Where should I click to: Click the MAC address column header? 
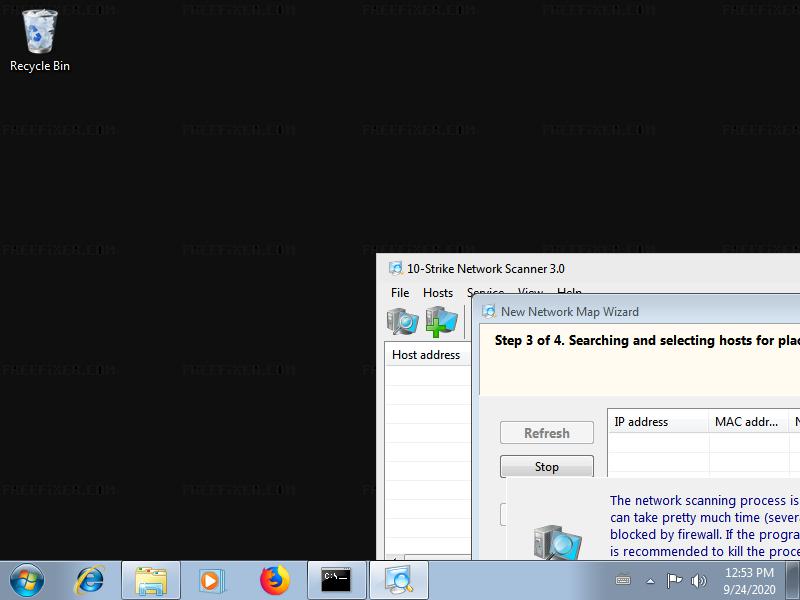pos(747,422)
